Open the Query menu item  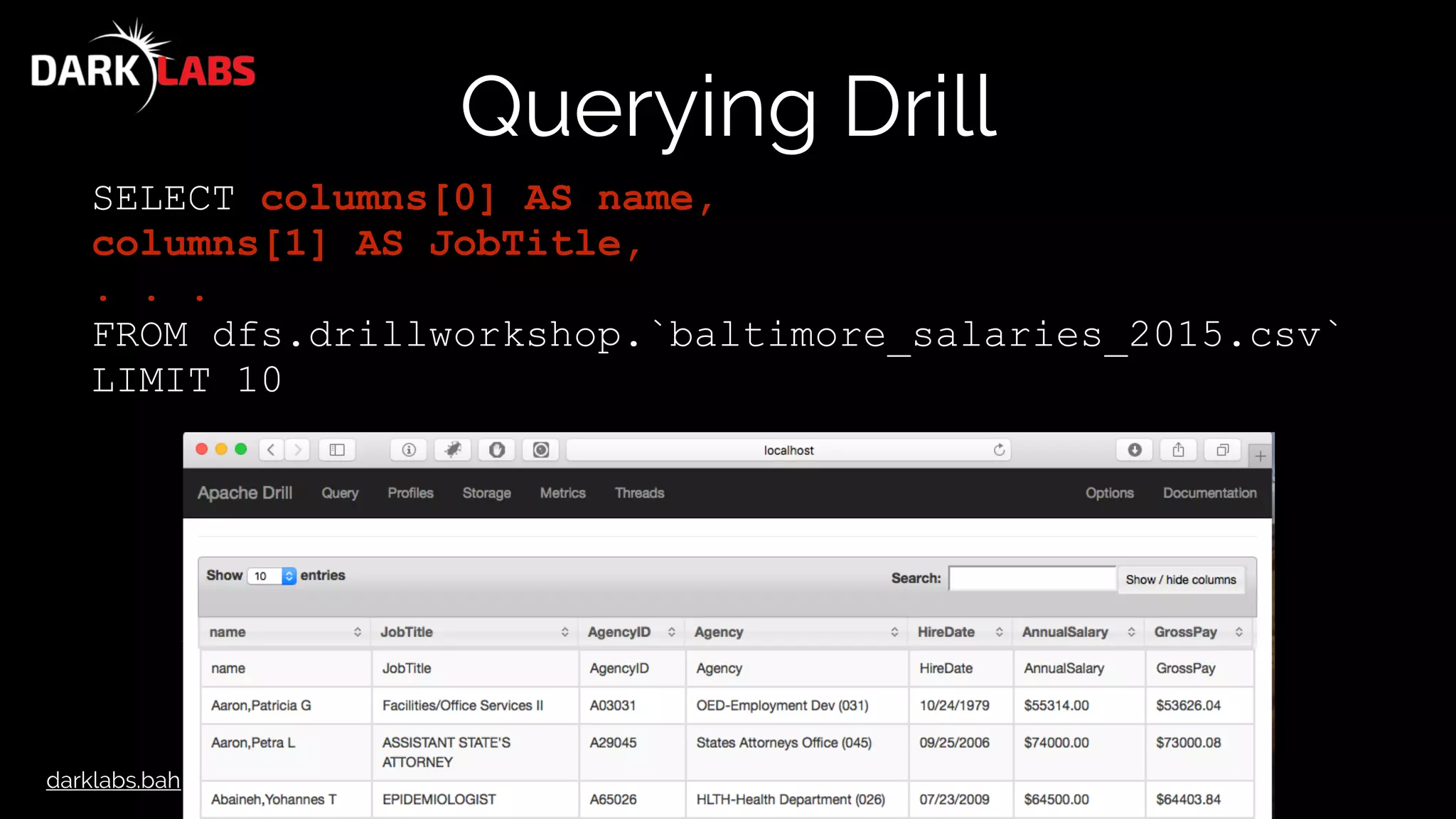[x=340, y=493]
